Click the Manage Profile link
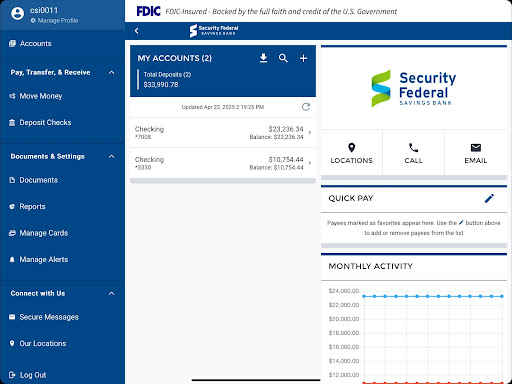512x384 pixels. 54,21
